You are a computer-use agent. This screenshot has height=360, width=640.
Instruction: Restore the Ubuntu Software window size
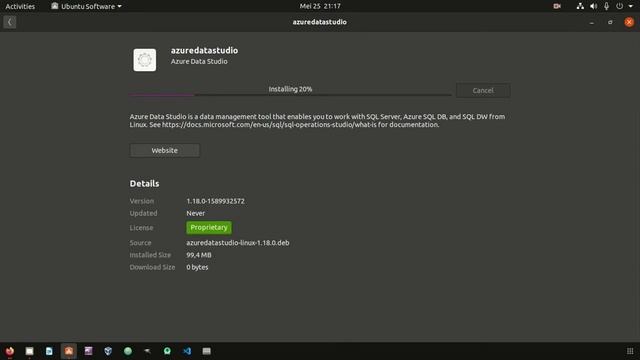(x=610, y=22)
